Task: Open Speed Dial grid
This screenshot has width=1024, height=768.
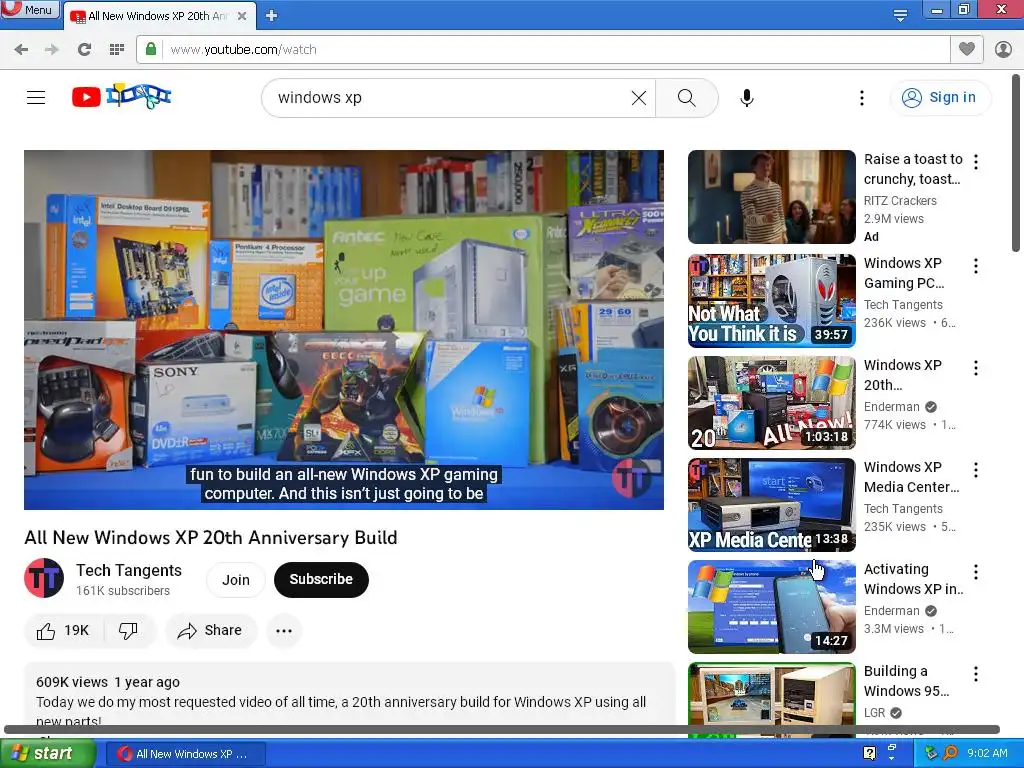Action: tap(117, 50)
